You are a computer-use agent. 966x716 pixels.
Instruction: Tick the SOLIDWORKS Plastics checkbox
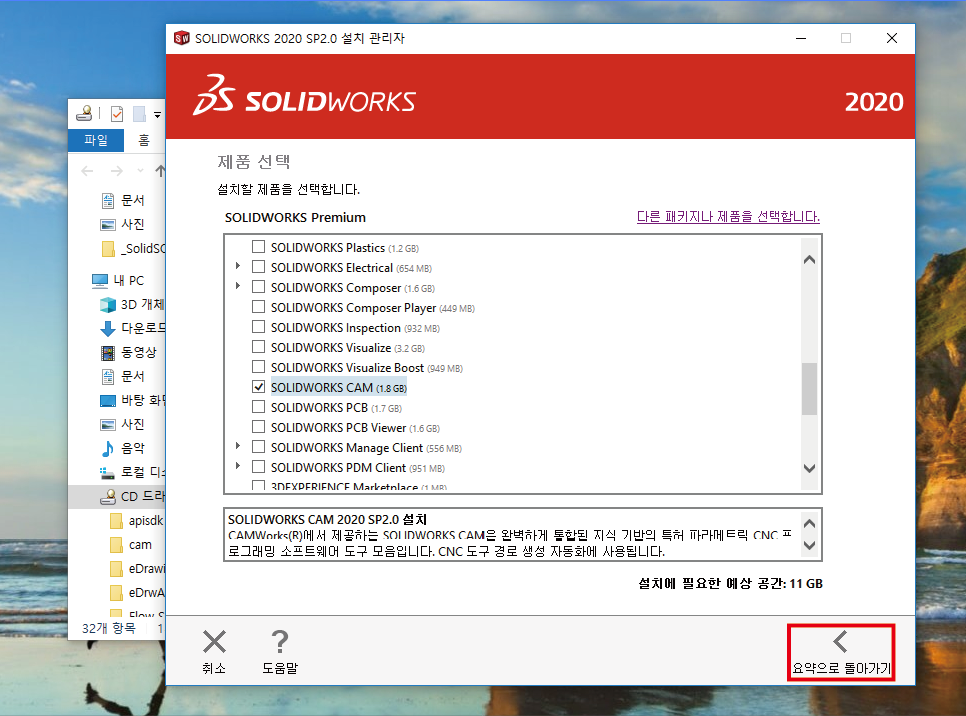pyautogui.click(x=259, y=247)
